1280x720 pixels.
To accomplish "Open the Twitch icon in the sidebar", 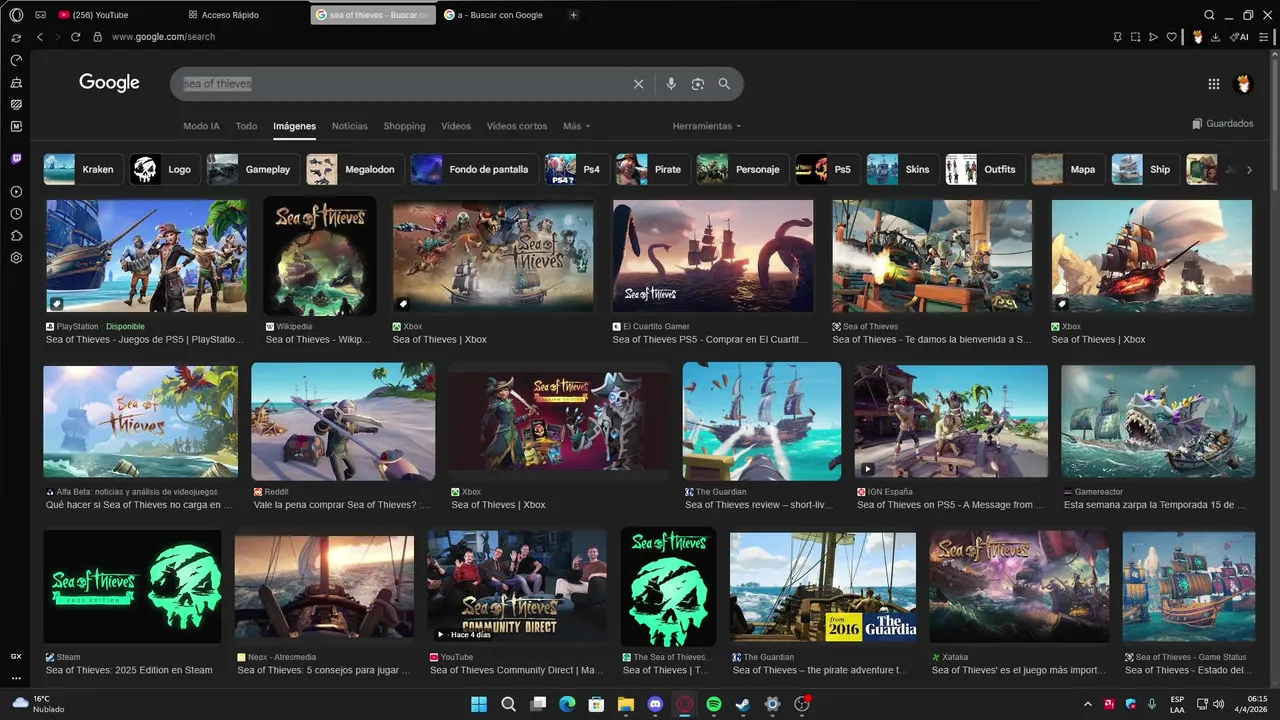I will (16, 159).
